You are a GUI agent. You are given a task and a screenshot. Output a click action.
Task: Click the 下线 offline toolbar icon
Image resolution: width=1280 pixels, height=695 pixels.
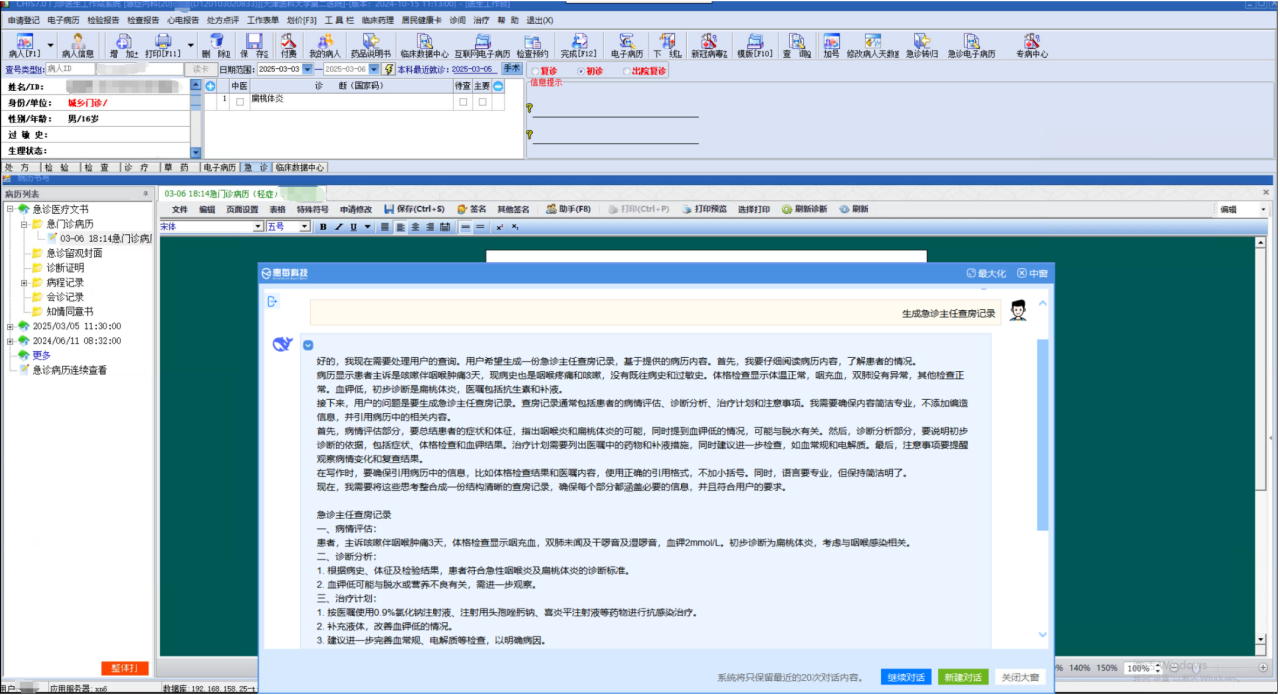pos(668,45)
